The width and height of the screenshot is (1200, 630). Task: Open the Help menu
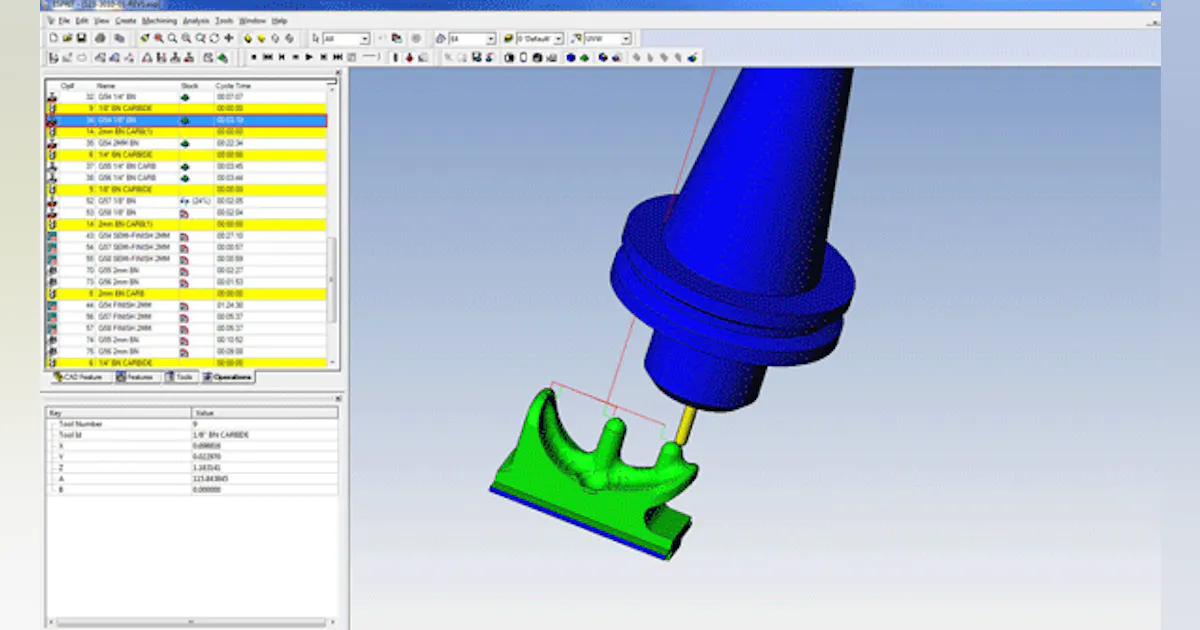point(279,21)
